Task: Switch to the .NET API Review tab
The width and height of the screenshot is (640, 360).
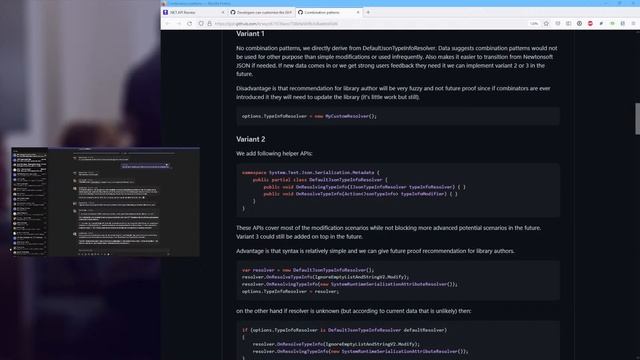Action: [x=194, y=12]
